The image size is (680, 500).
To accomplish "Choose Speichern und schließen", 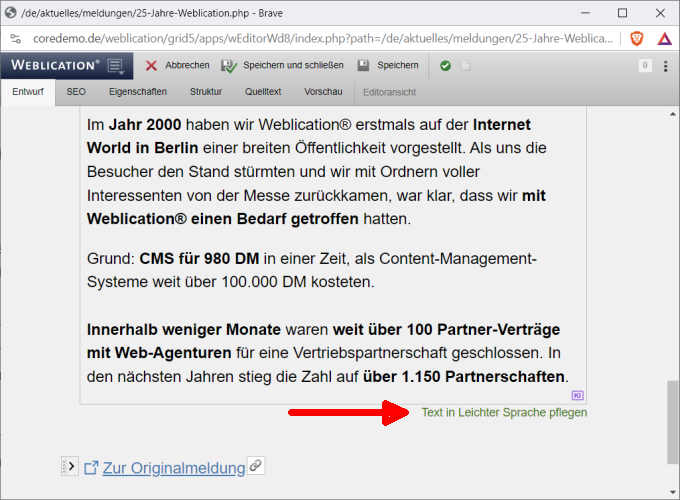I will (x=282, y=65).
